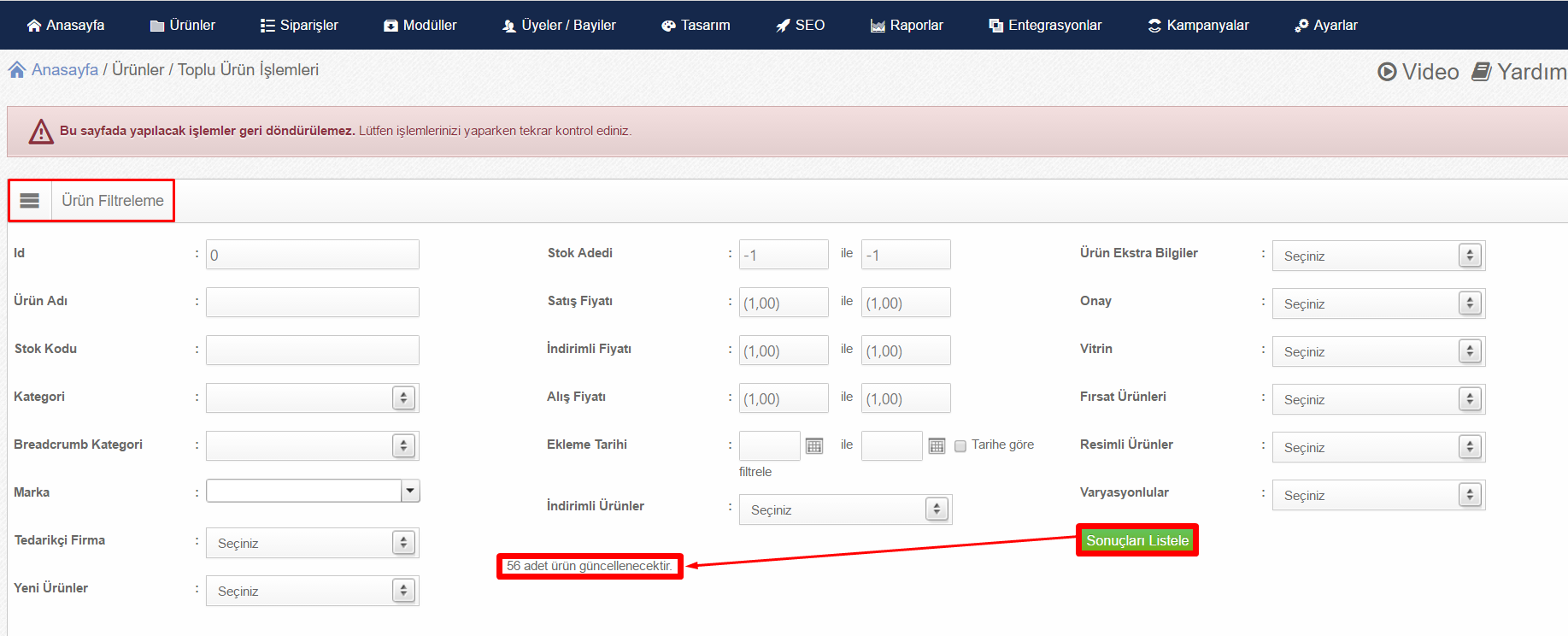
Task: Open the Vitrin dropdown
Action: pos(1379,351)
